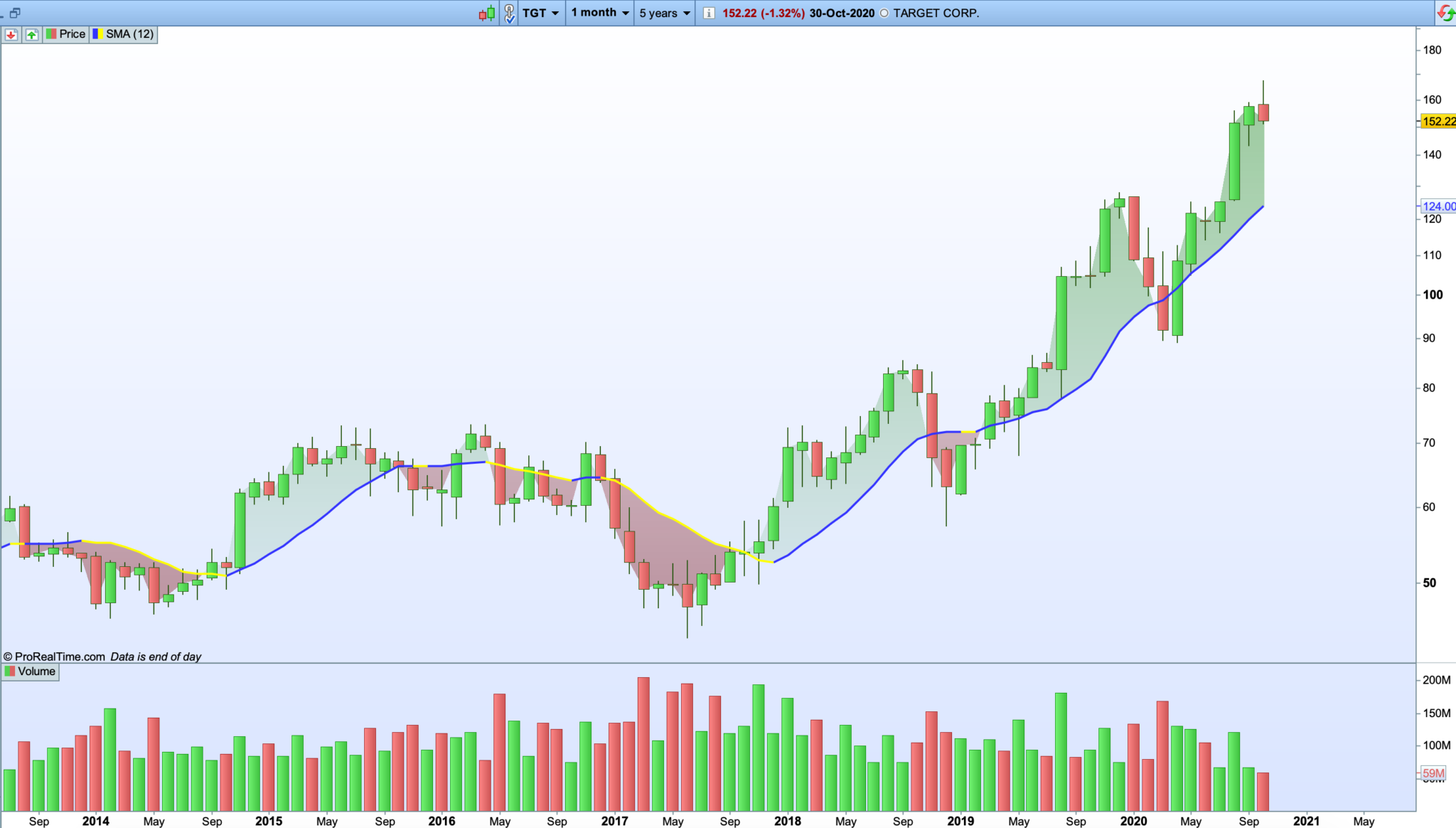Open the 5 years history dropdown
The height and width of the screenshot is (828, 1456).
click(664, 13)
